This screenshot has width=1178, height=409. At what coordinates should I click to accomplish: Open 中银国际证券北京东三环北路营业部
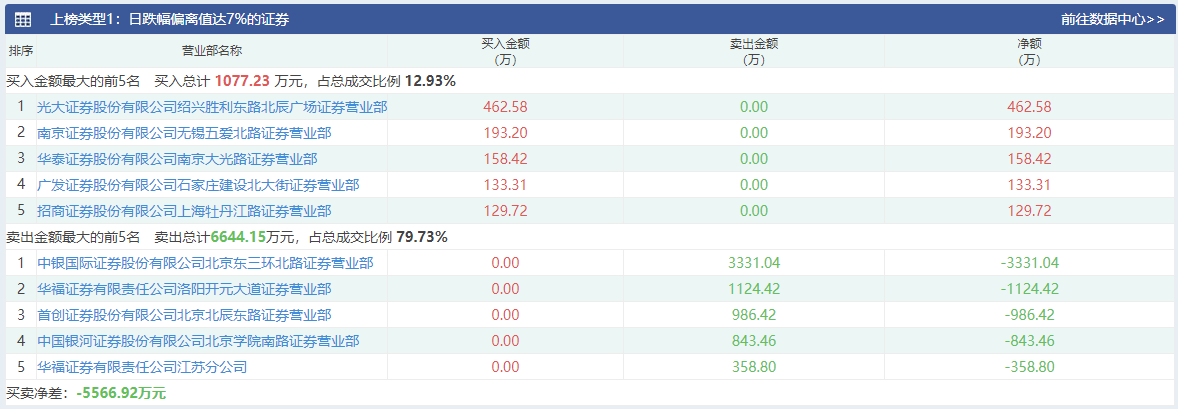205,263
